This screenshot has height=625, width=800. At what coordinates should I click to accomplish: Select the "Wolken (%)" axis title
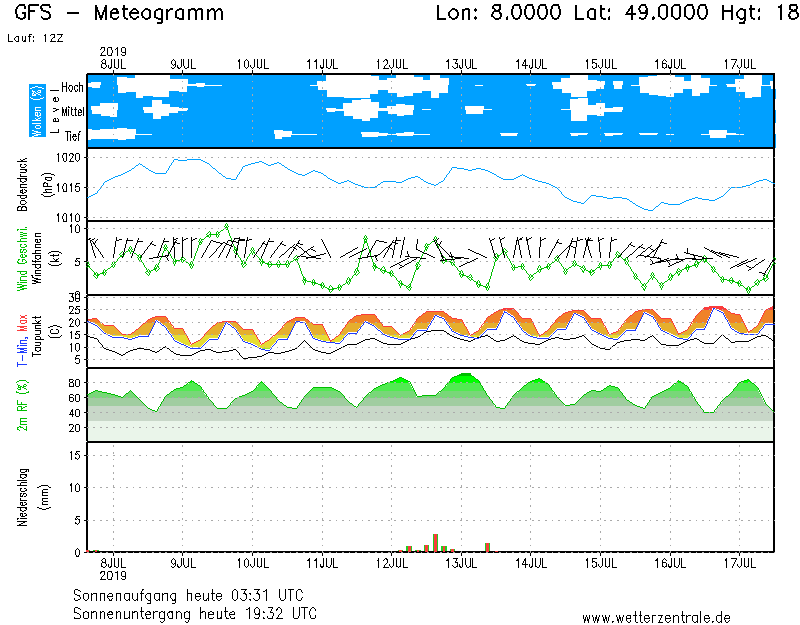click(x=37, y=111)
